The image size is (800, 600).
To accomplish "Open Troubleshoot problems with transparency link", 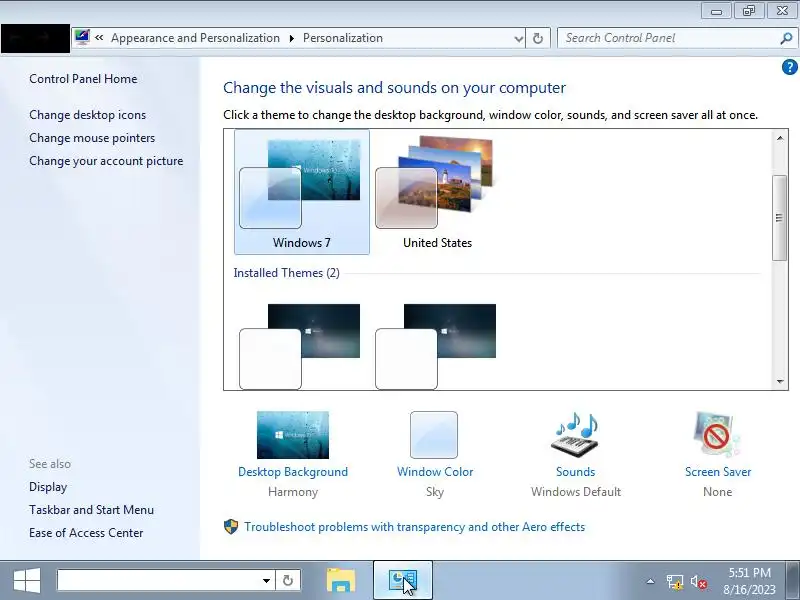I will pyautogui.click(x=414, y=527).
